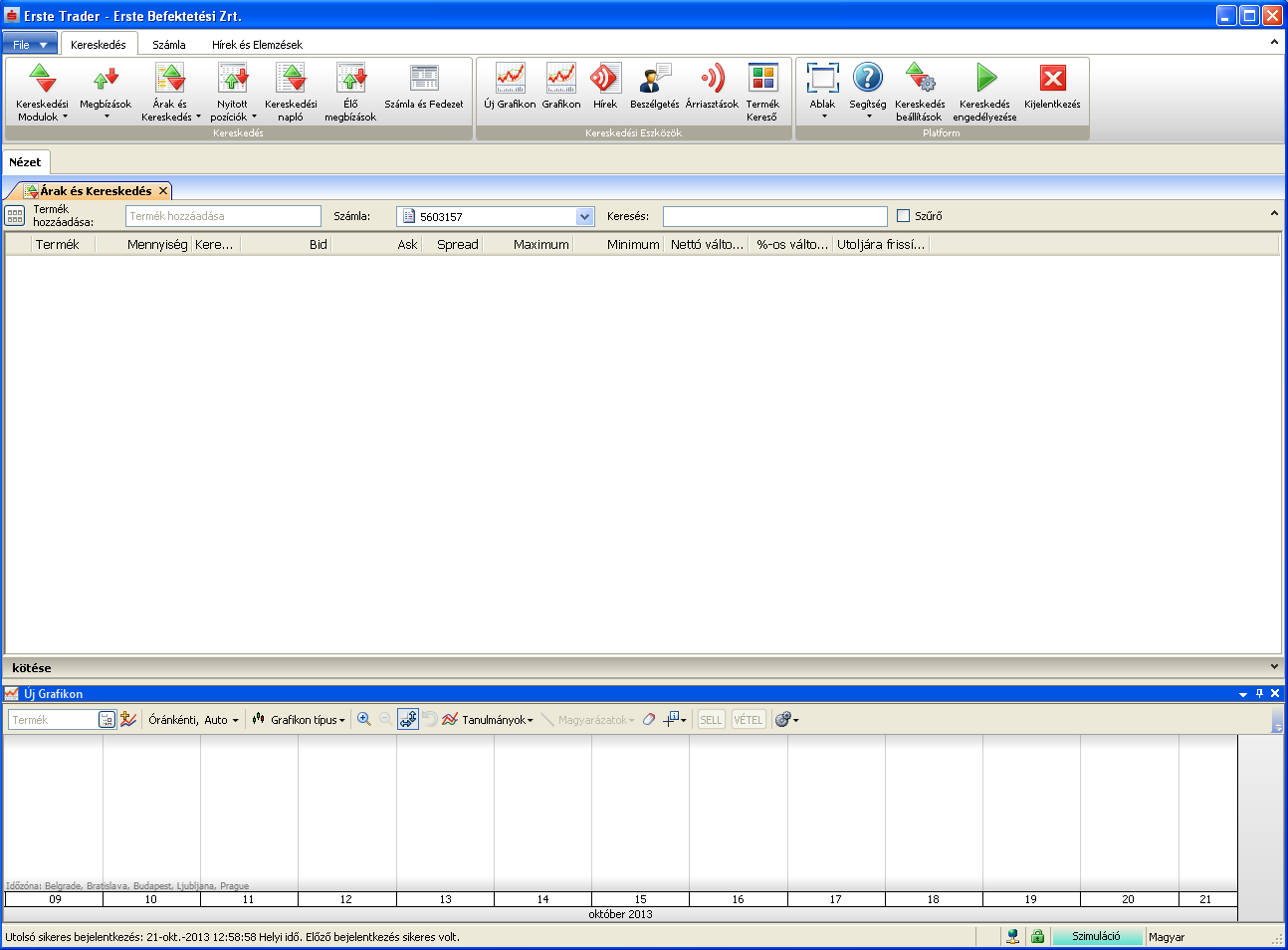1288x950 pixels.
Task: Open Hírek news icon
Action: point(605,78)
